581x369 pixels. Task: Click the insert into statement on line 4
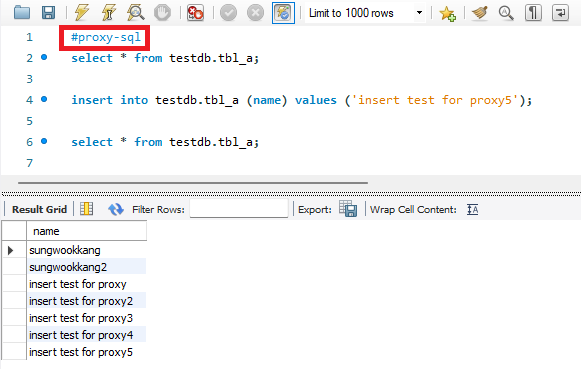(x=302, y=100)
